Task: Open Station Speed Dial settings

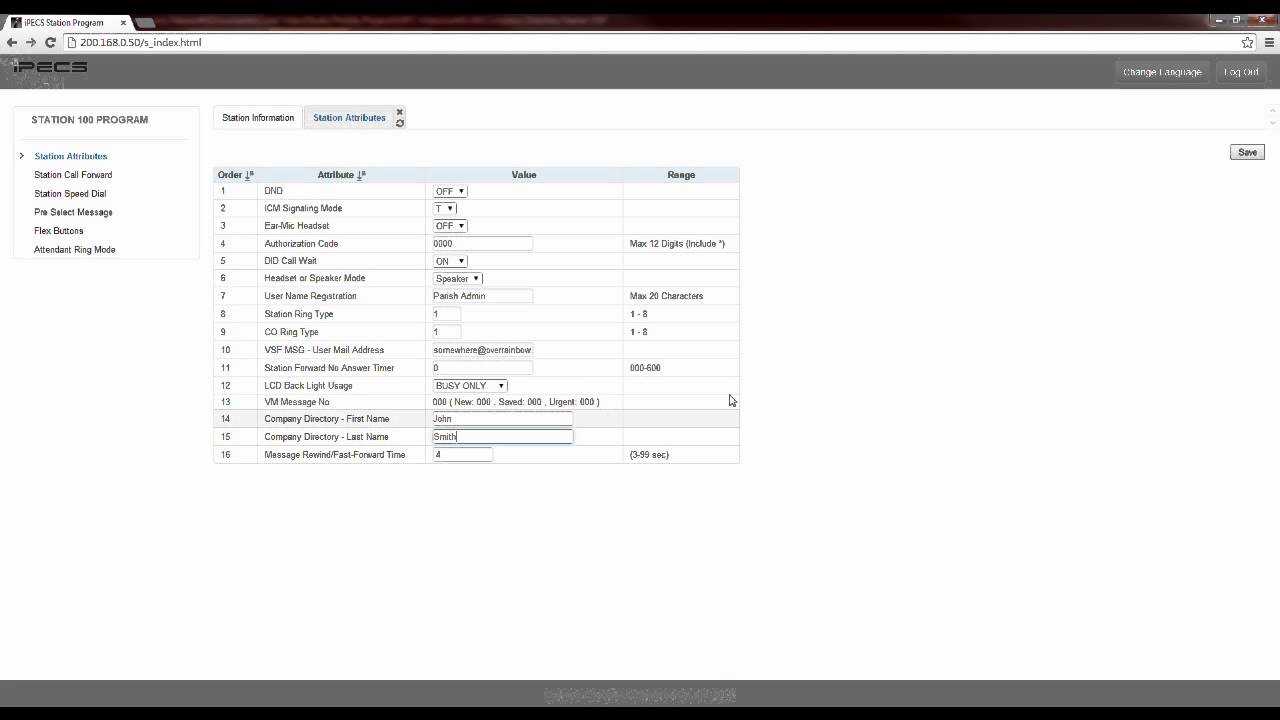Action: point(70,194)
